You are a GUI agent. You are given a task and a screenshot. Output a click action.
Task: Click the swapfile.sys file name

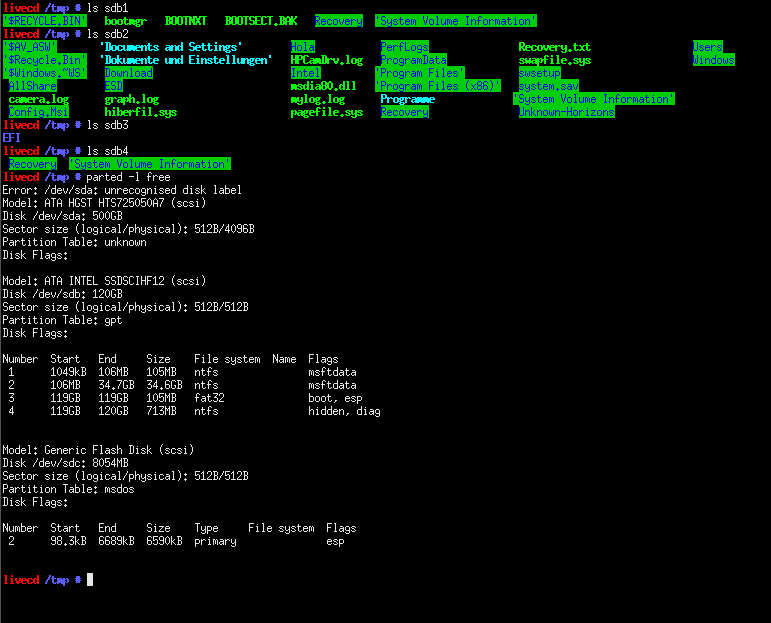tap(555, 60)
